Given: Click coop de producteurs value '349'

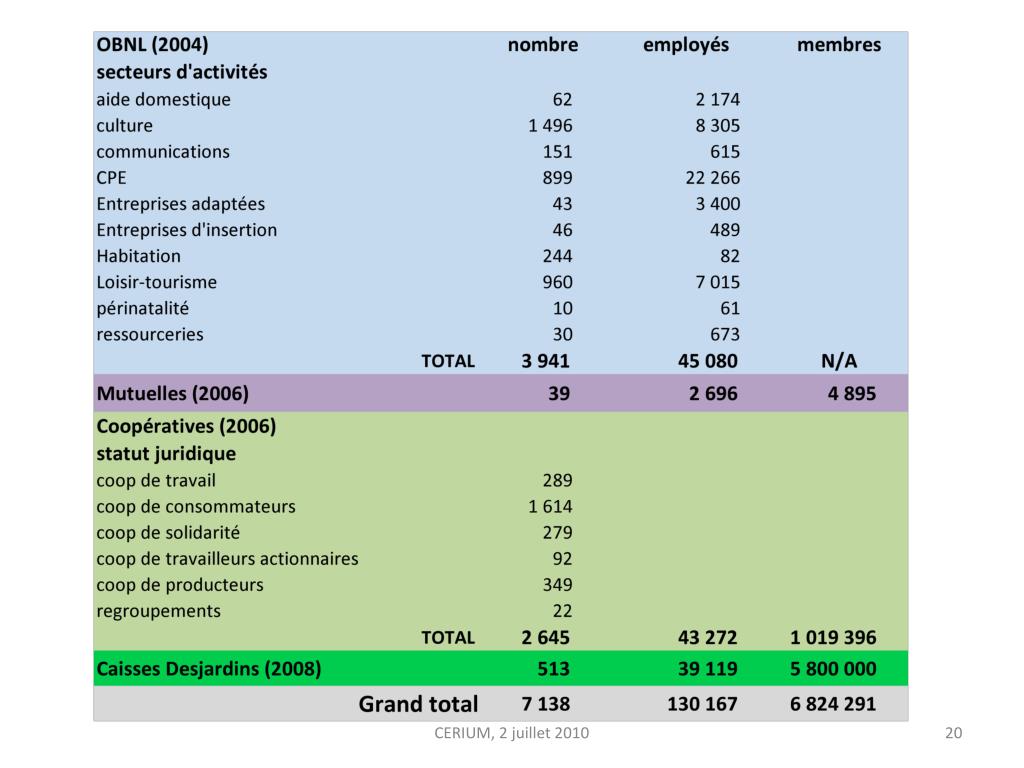Looking at the screenshot, I should (557, 585).
